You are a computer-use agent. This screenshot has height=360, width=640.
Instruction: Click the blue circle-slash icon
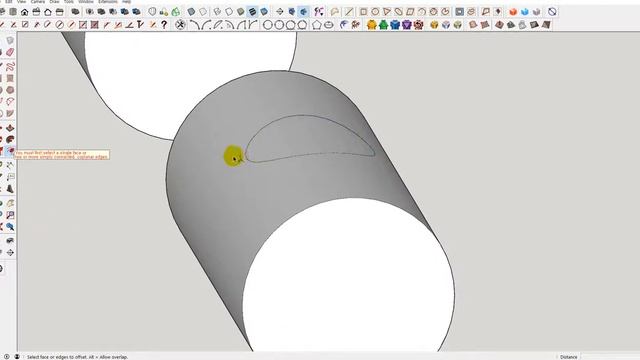[552, 12]
